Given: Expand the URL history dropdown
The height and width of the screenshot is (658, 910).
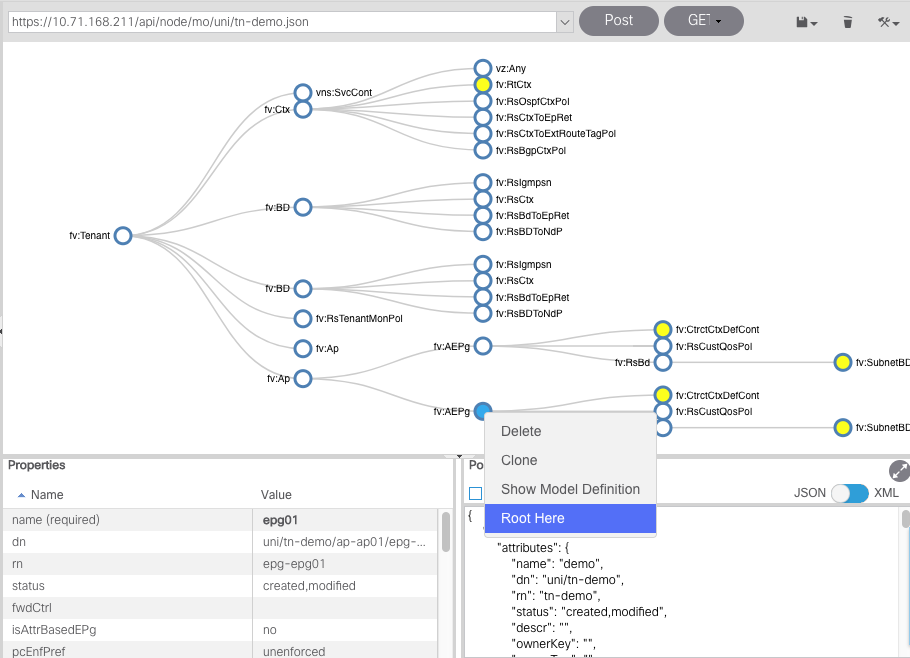Looking at the screenshot, I should pos(564,21).
